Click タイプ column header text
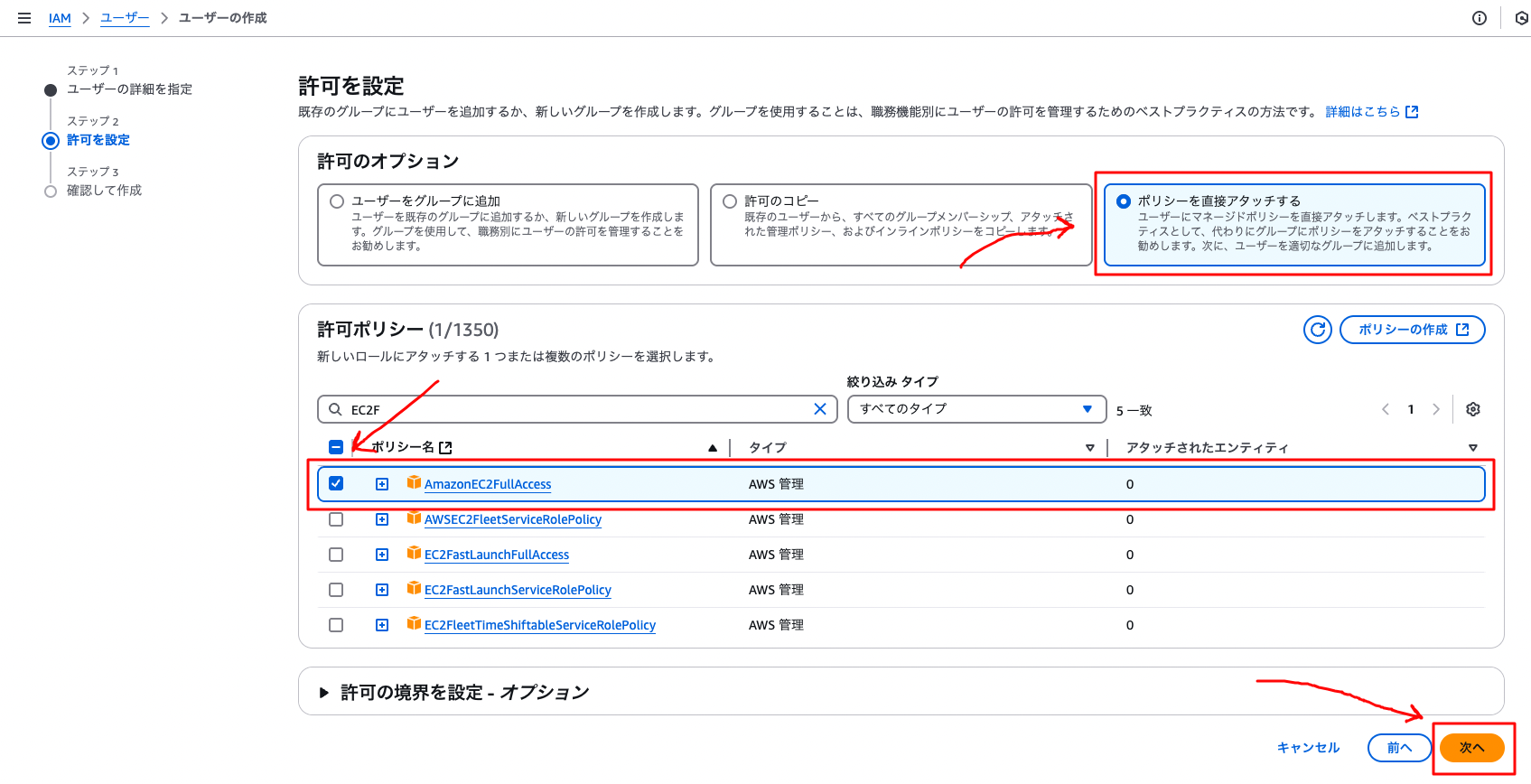1531x784 pixels. (x=768, y=447)
